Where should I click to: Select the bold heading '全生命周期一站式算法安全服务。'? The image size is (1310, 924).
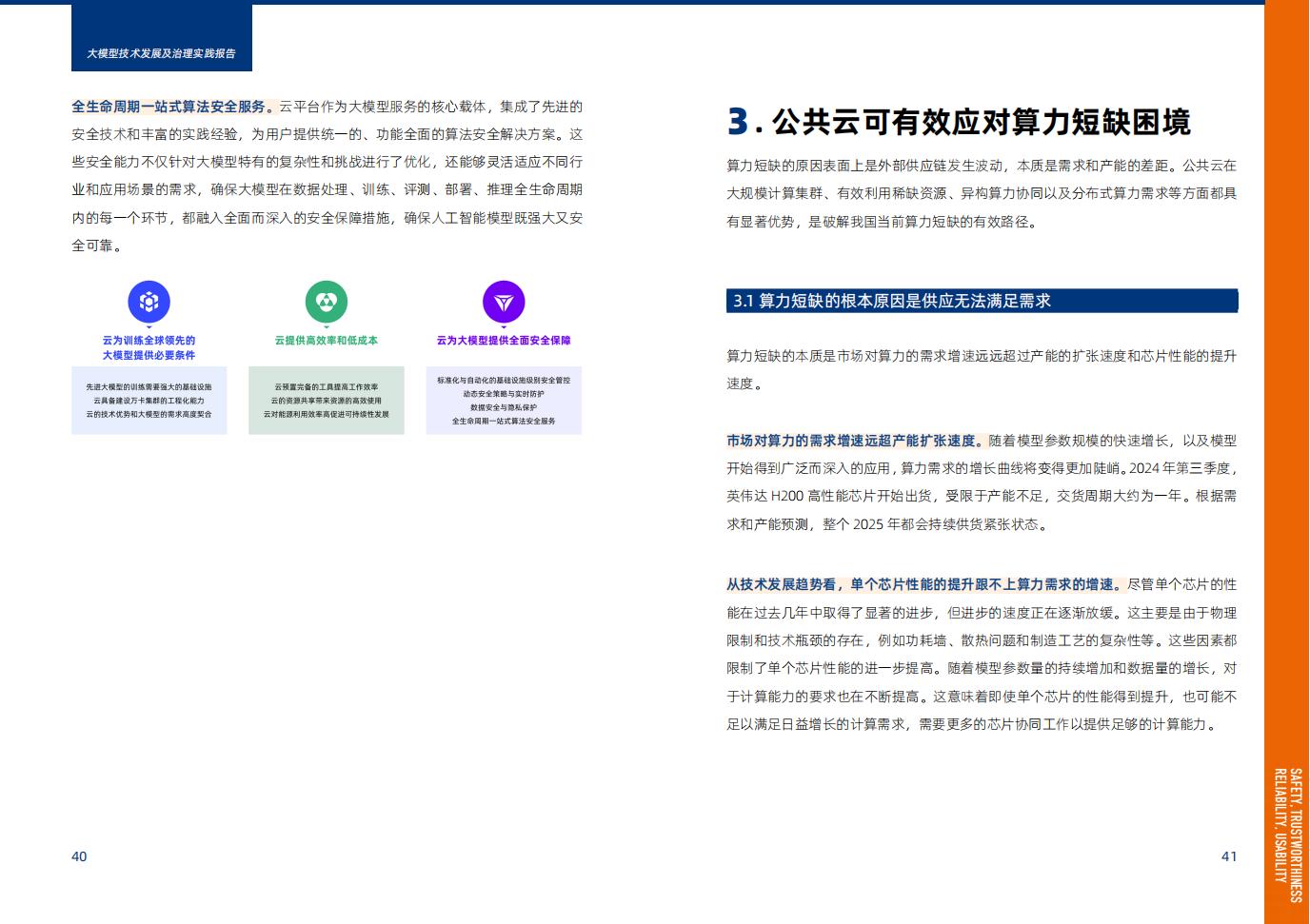click(175, 107)
